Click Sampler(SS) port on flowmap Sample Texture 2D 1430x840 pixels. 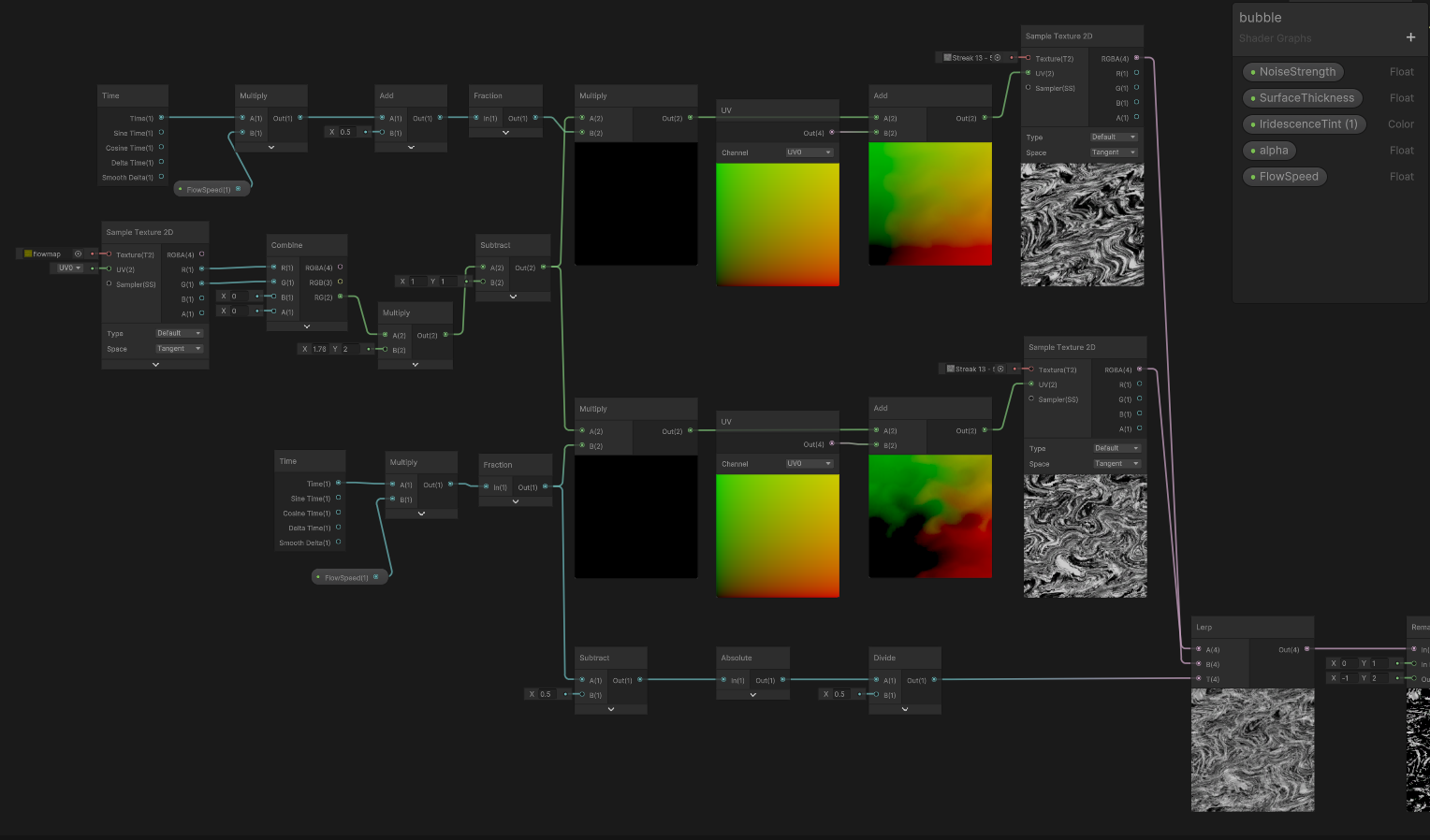coord(109,284)
